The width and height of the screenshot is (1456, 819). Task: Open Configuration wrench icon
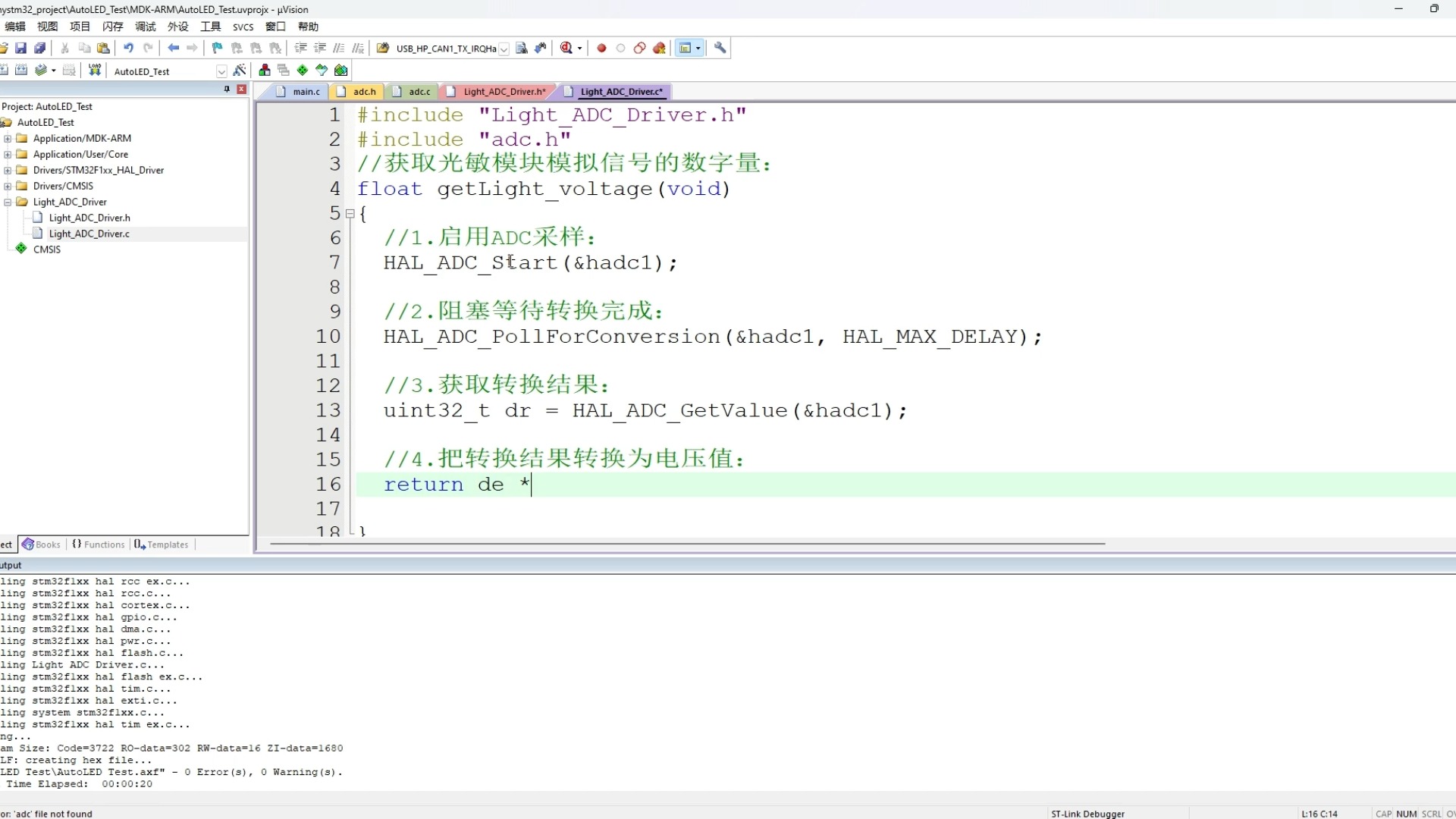click(720, 48)
